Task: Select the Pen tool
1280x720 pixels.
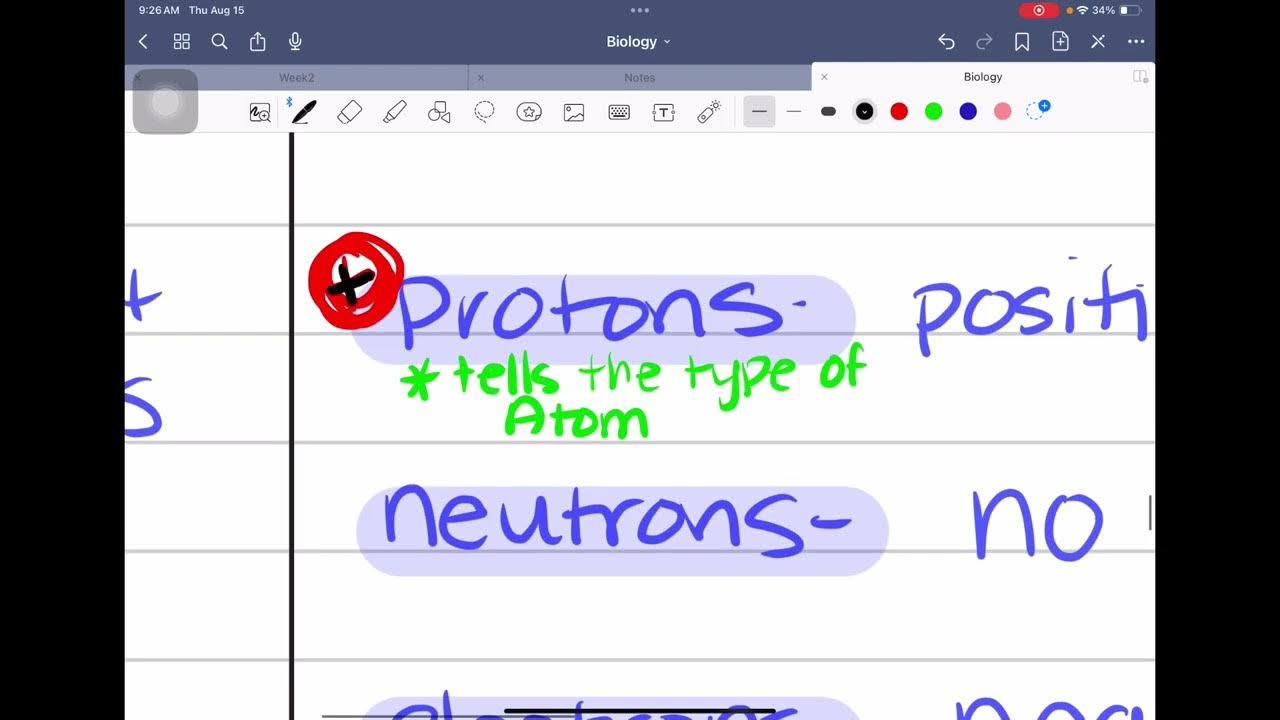Action: pos(303,112)
